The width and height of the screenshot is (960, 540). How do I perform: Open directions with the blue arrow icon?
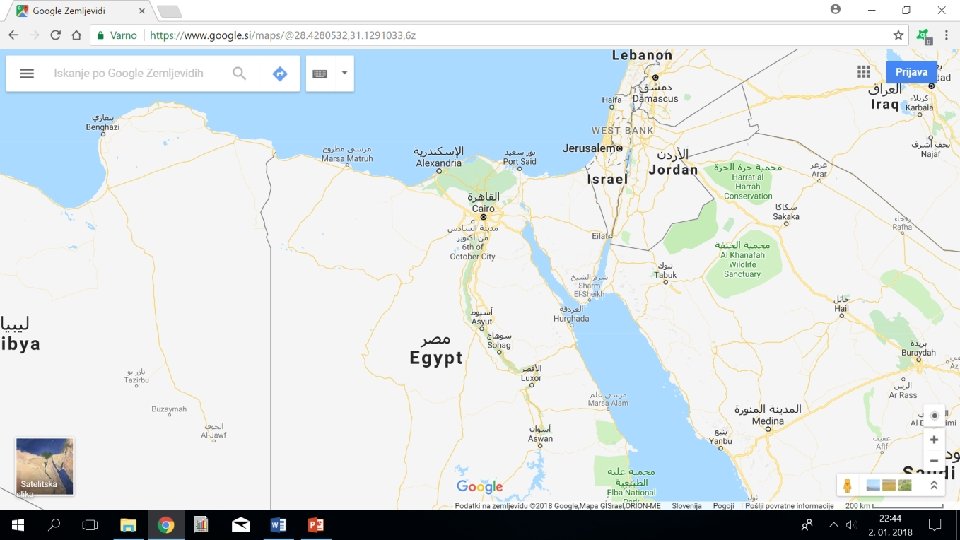pyautogui.click(x=280, y=73)
